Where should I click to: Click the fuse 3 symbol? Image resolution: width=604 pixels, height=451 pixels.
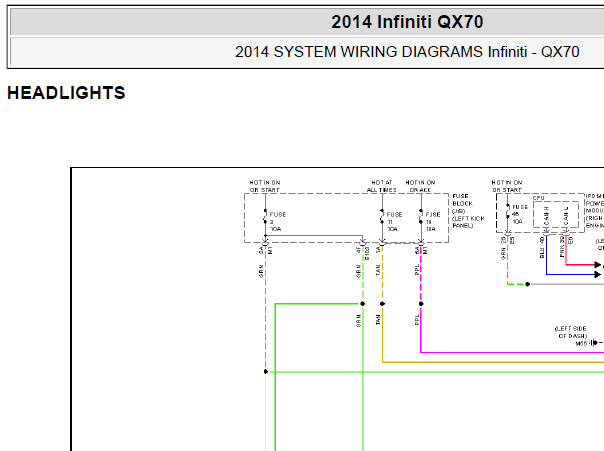pos(265,216)
